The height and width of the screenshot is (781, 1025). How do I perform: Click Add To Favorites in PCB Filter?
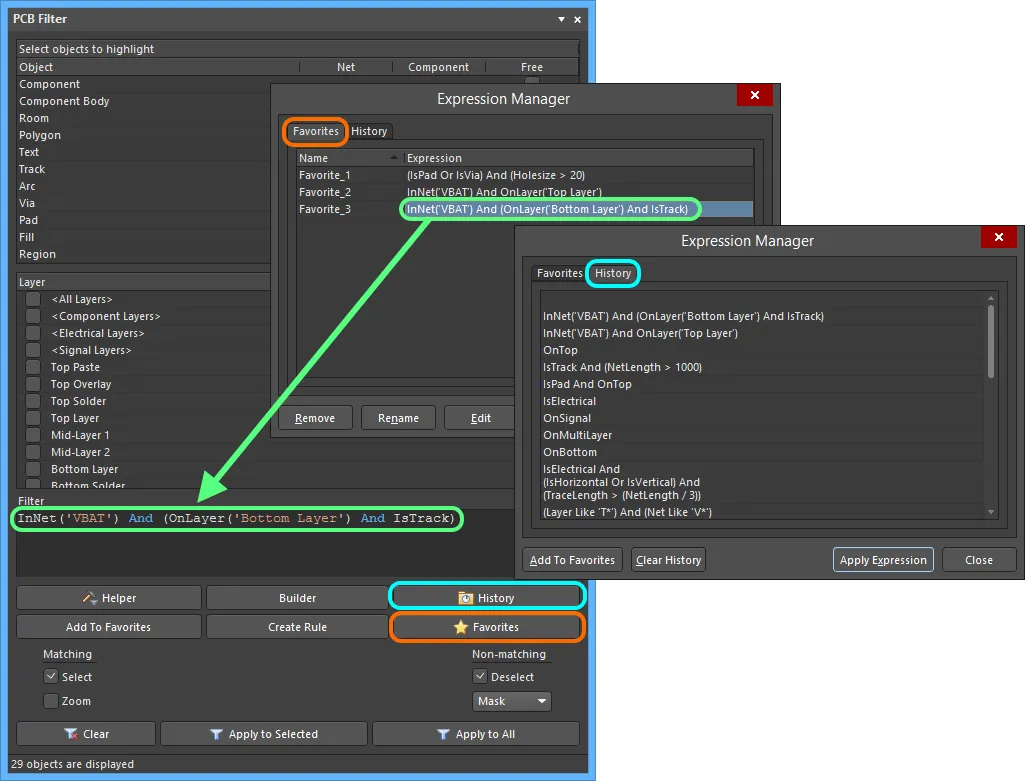[x=109, y=627]
